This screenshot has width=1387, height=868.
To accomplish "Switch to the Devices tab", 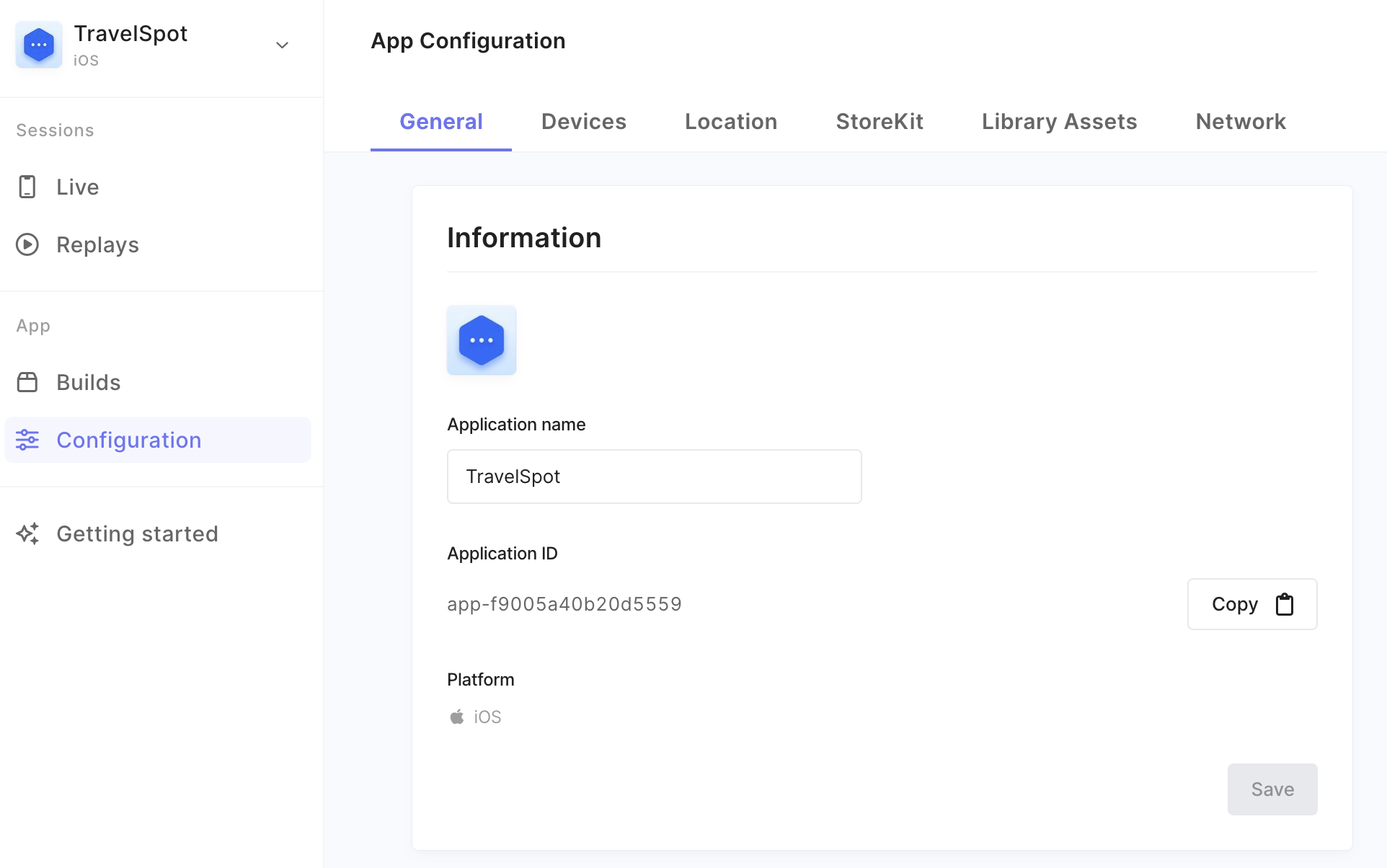I will (584, 121).
